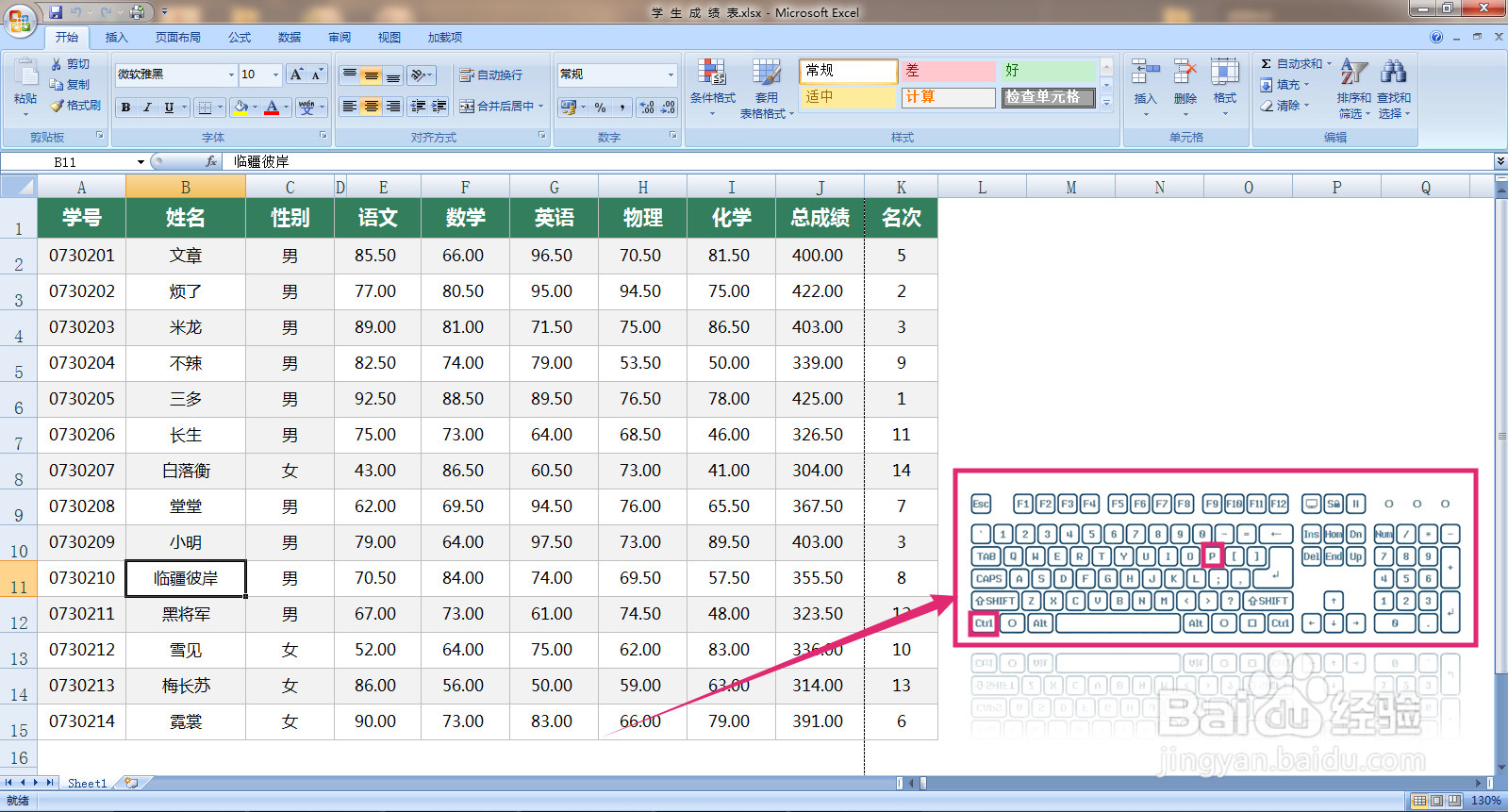Screen dimensions: 1508x812
Task: Click the Delete cells (删除) icon
Action: pos(1185,73)
